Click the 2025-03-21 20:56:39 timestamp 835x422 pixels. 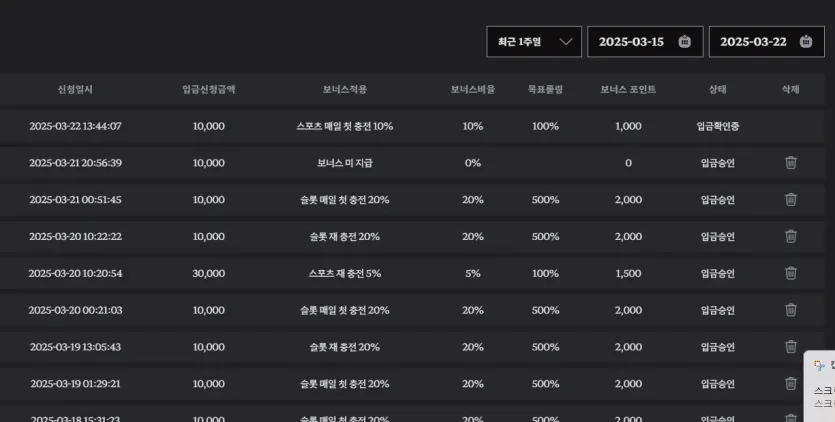click(x=75, y=163)
